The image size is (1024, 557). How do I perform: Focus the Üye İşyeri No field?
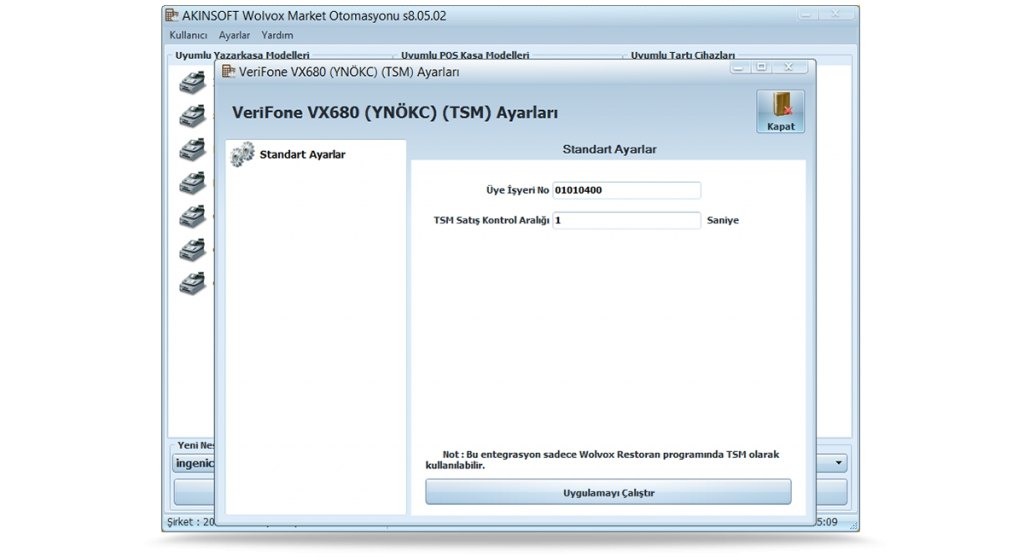[626, 191]
